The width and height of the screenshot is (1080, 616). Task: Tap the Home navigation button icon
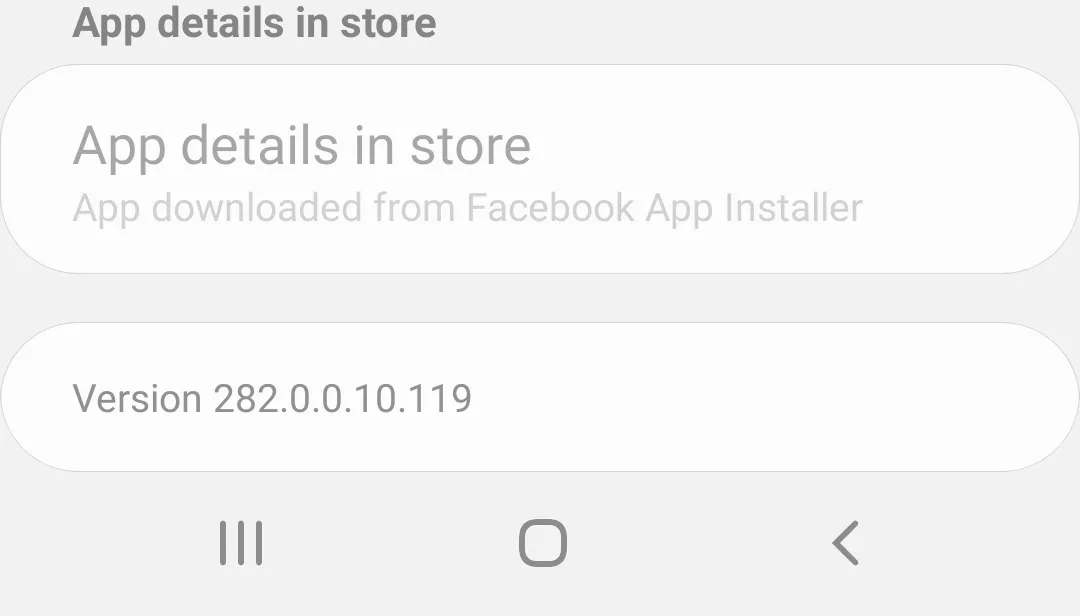tap(543, 543)
